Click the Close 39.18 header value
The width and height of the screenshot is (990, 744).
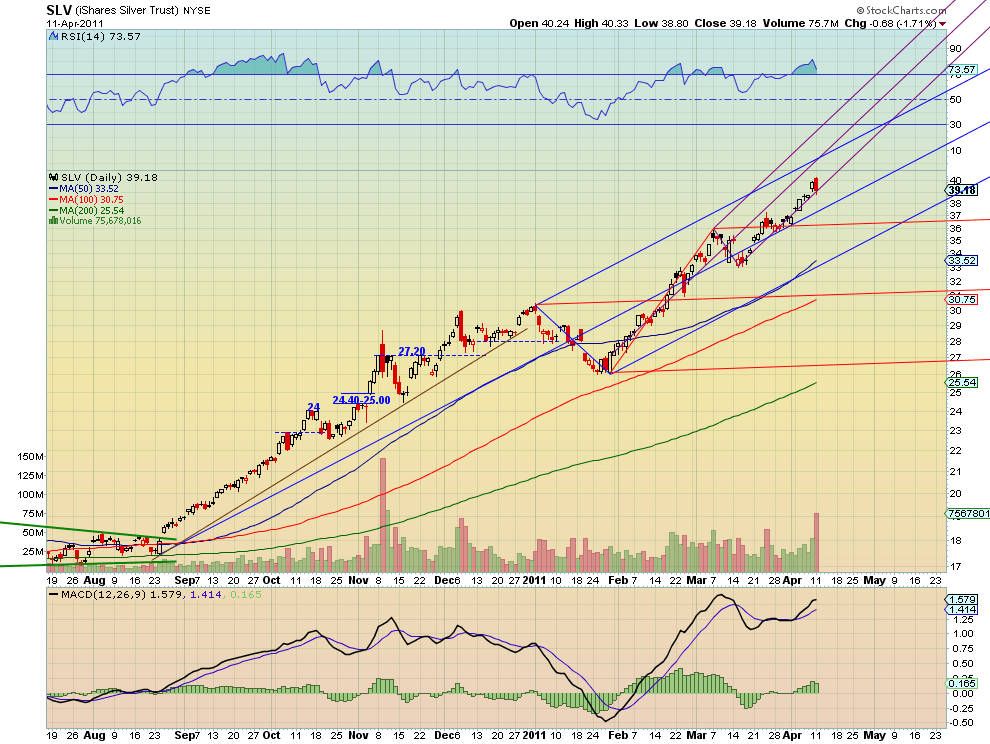coord(725,23)
